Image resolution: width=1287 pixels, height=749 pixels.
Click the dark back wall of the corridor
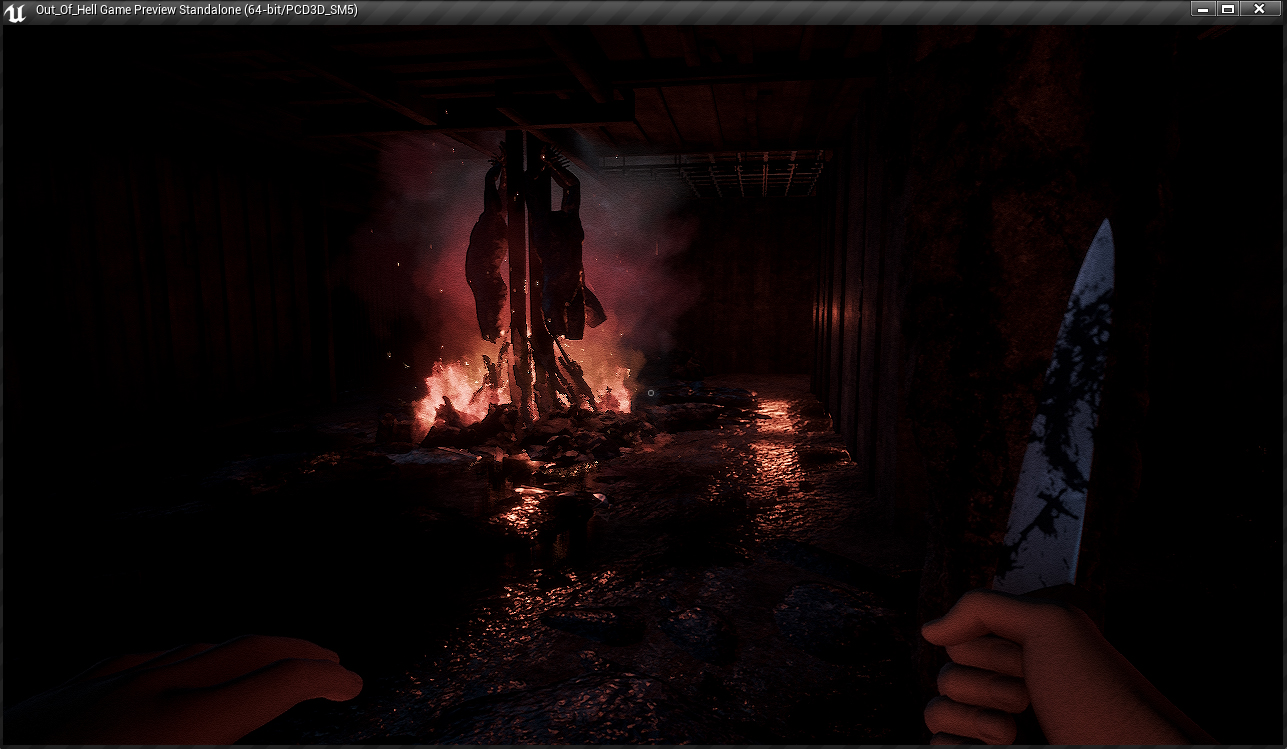[x=750, y=290]
